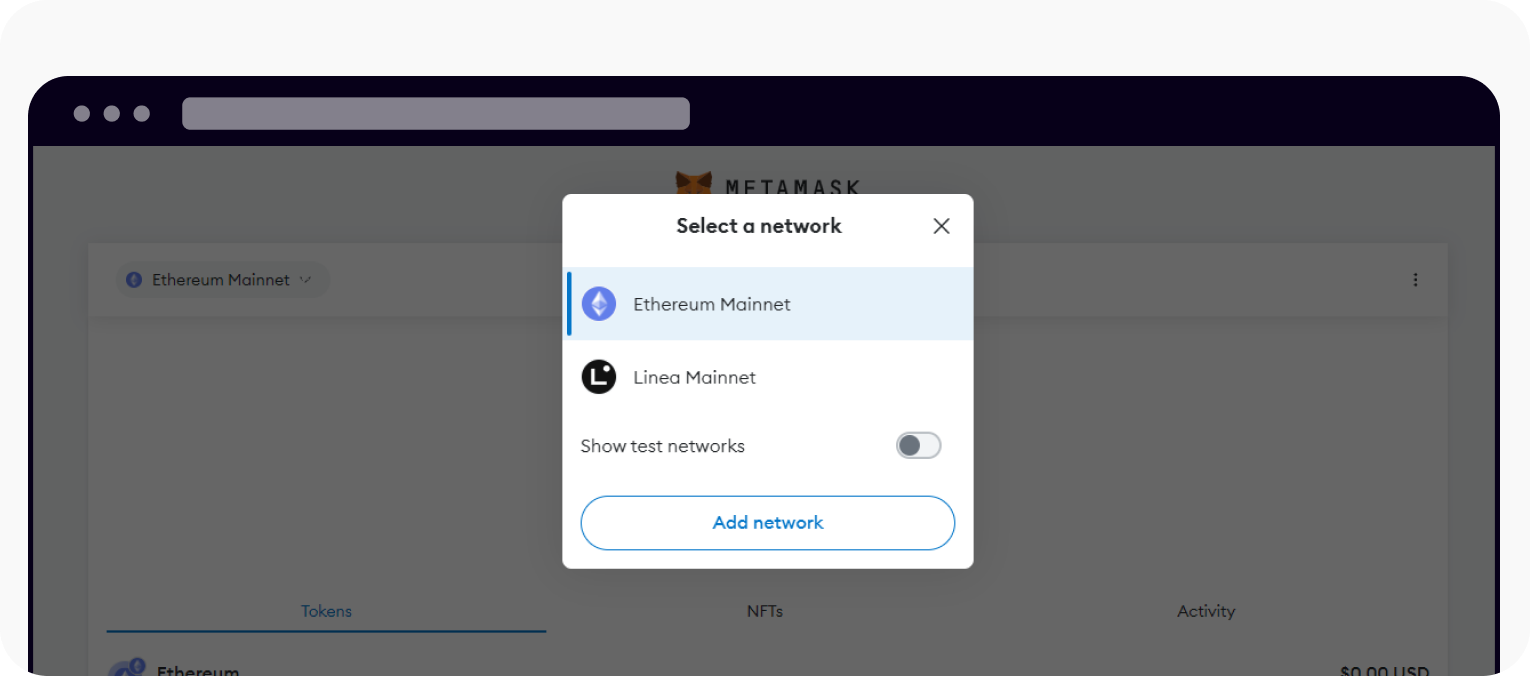The width and height of the screenshot is (1530, 676).
Task: Open the Ethereum Mainnet chevron dropdown
Action: point(306,280)
